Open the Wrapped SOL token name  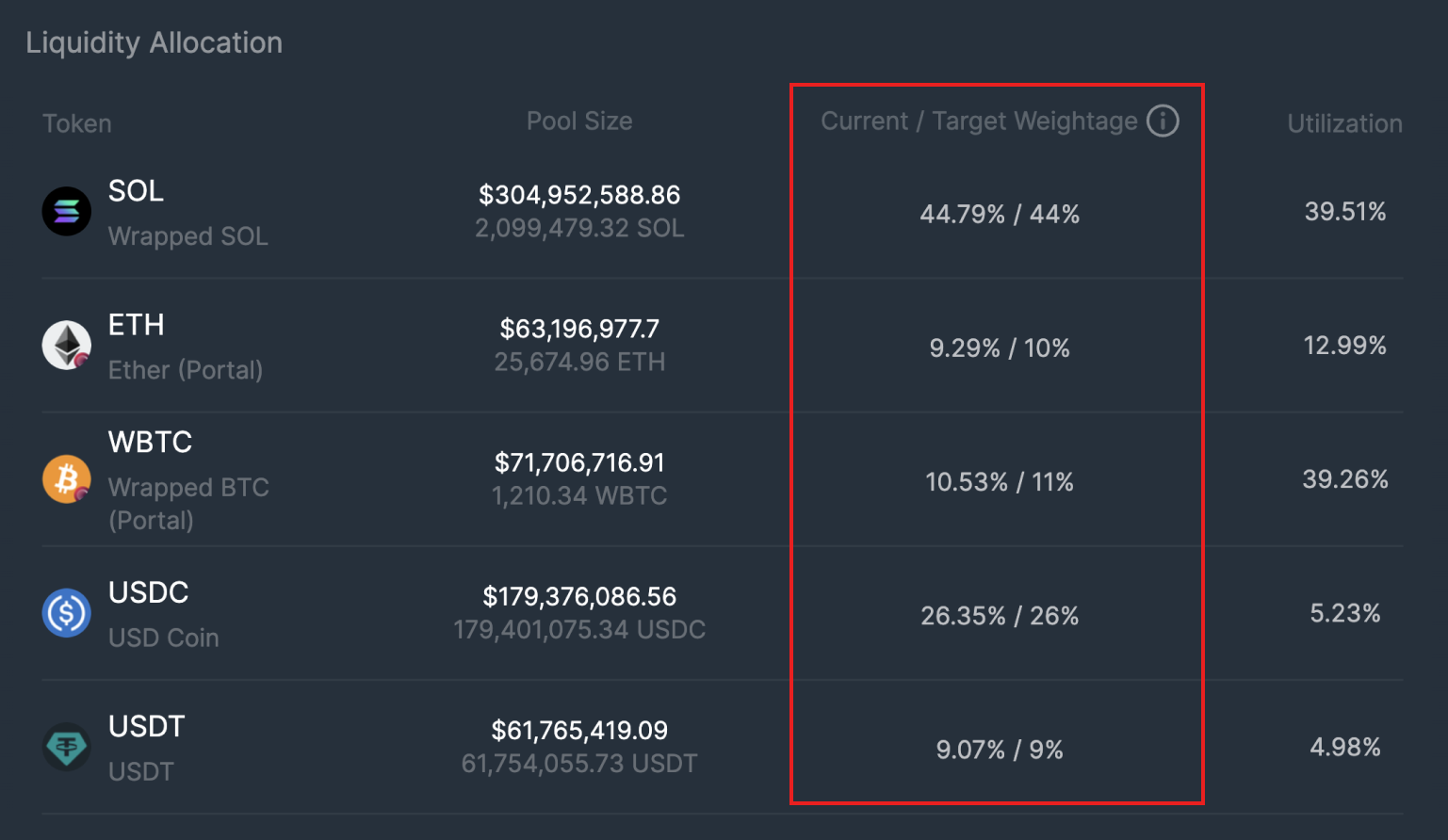tap(188, 236)
